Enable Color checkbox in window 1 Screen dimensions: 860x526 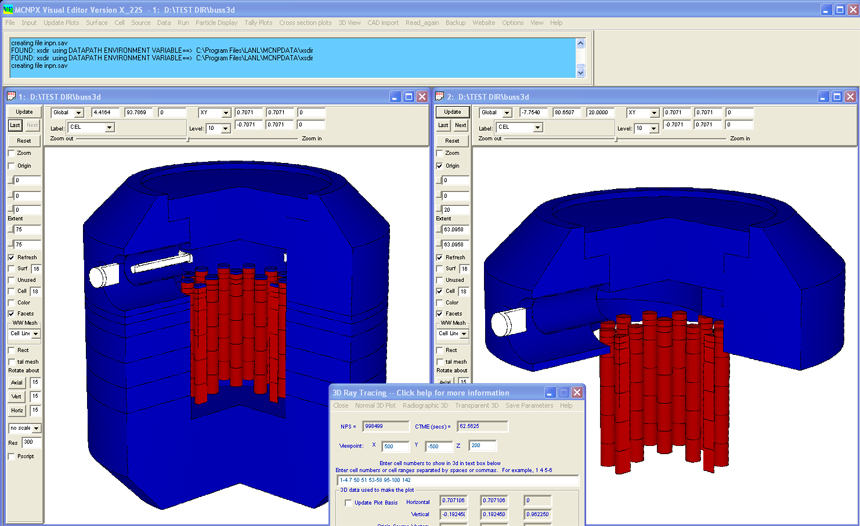12,302
